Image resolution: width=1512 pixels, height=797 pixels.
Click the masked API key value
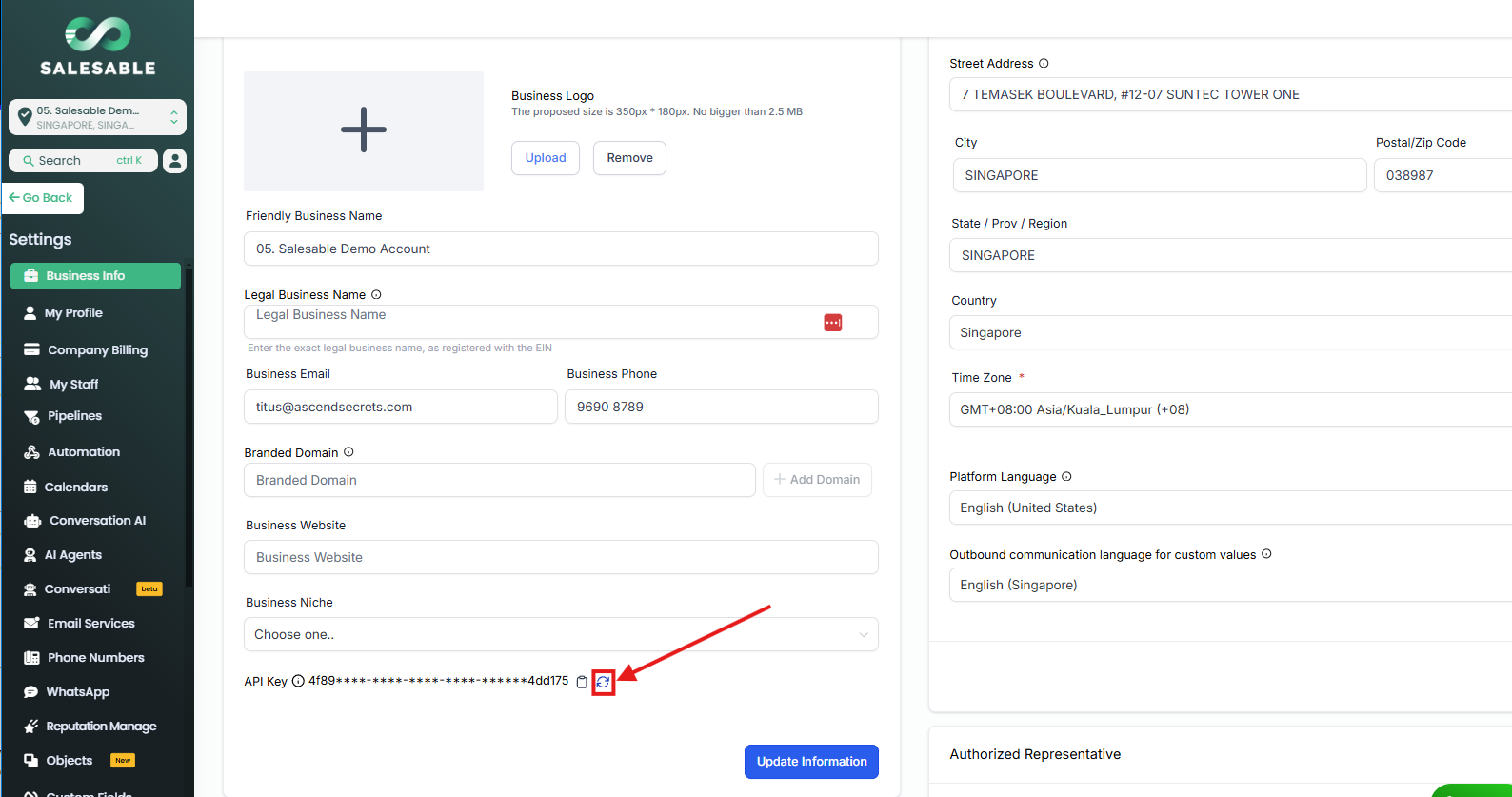pyautogui.click(x=439, y=681)
